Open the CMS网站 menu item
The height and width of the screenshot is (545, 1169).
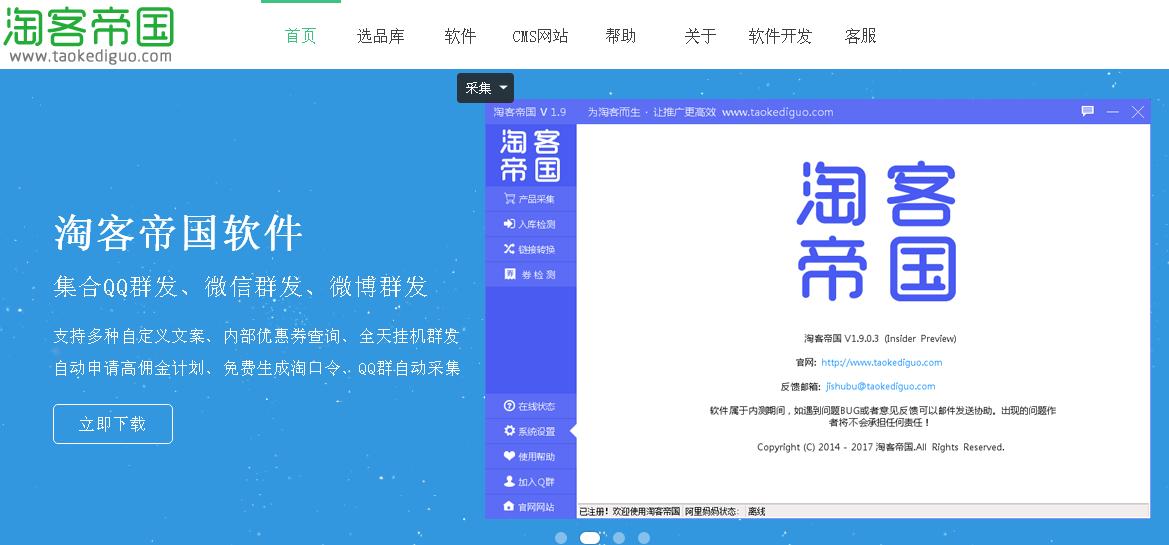point(541,36)
